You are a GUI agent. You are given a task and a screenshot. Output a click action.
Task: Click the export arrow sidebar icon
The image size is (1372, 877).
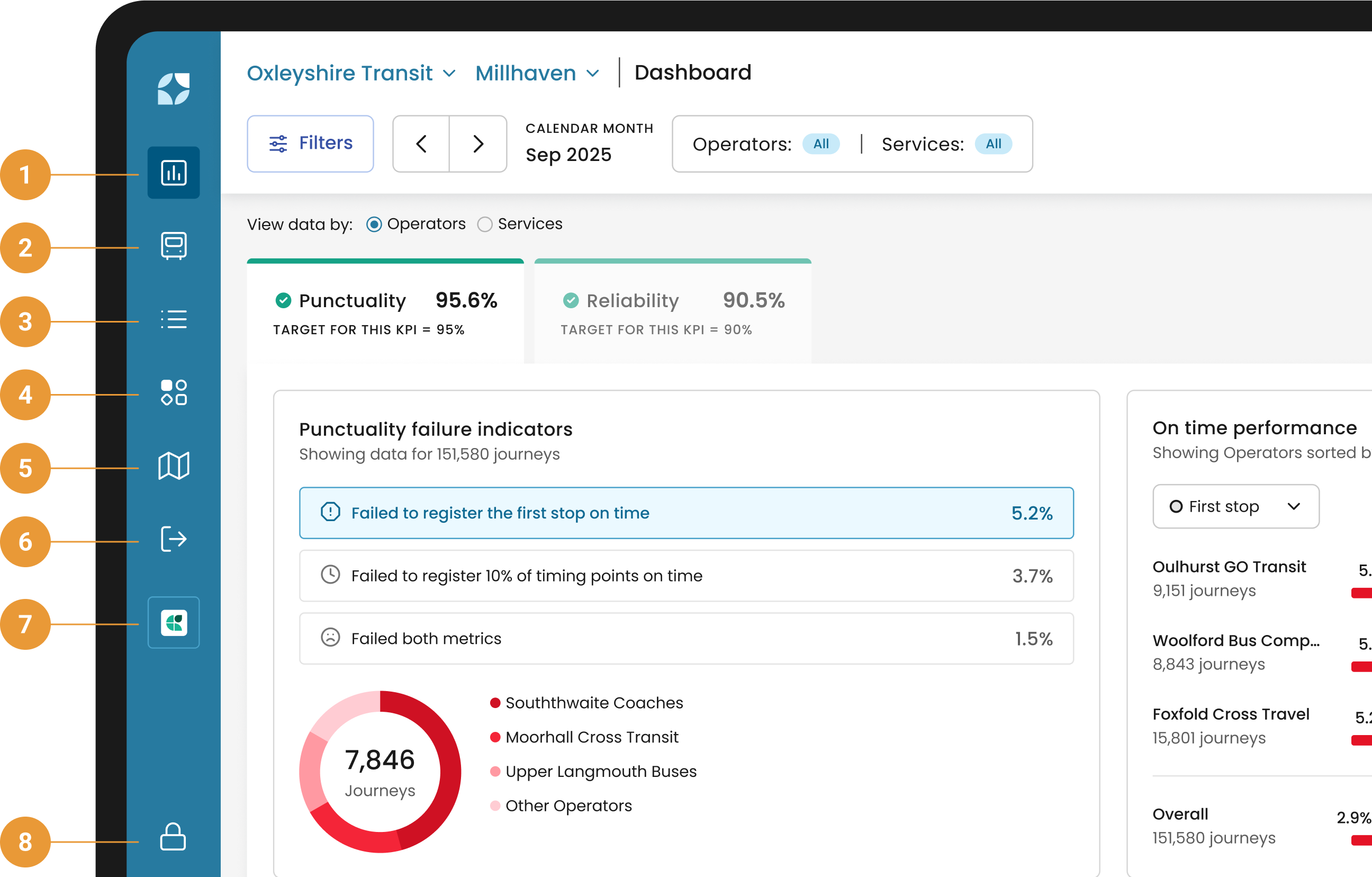click(173, 539)
